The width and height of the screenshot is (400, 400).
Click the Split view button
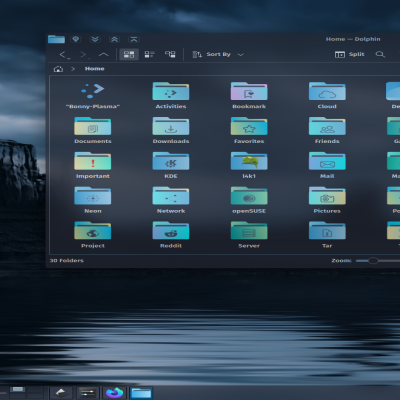pyautogui.click(x=350, y=54)
